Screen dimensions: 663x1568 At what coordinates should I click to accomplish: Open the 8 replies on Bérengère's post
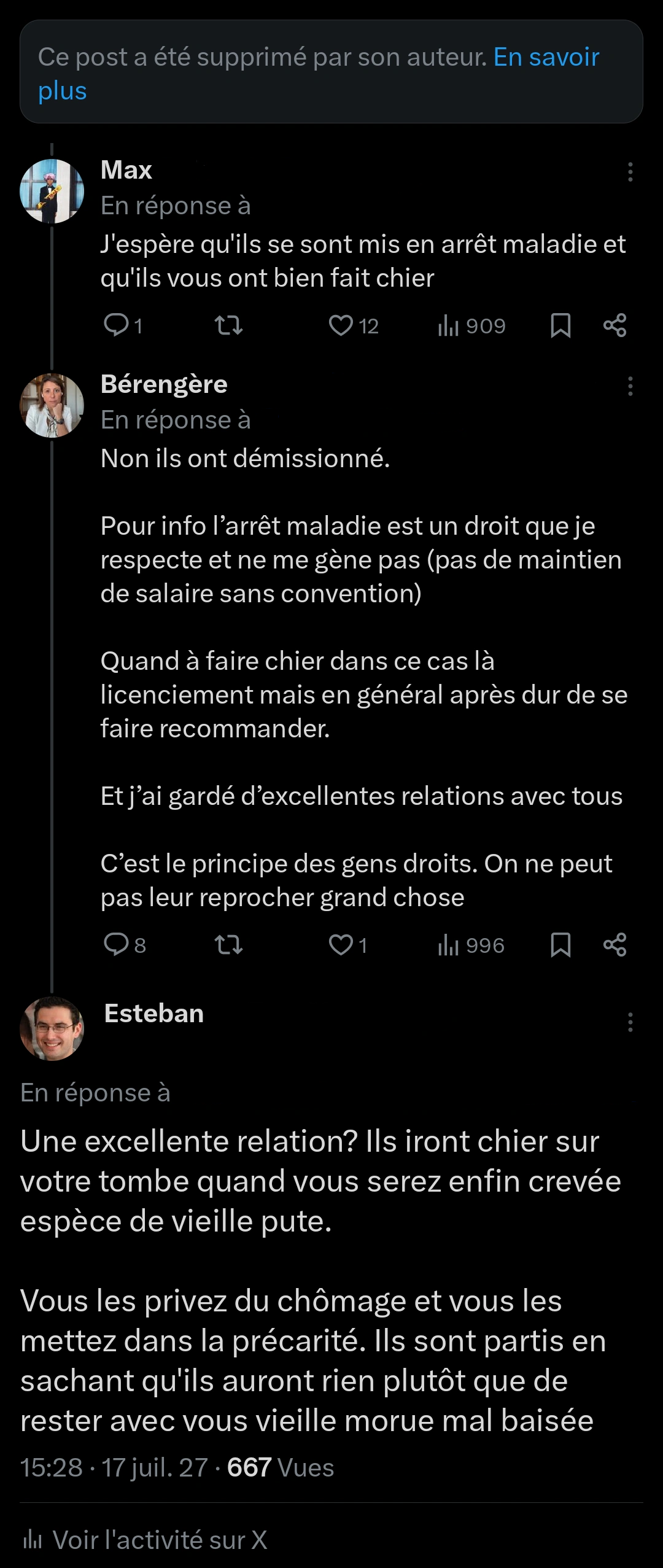125,945
